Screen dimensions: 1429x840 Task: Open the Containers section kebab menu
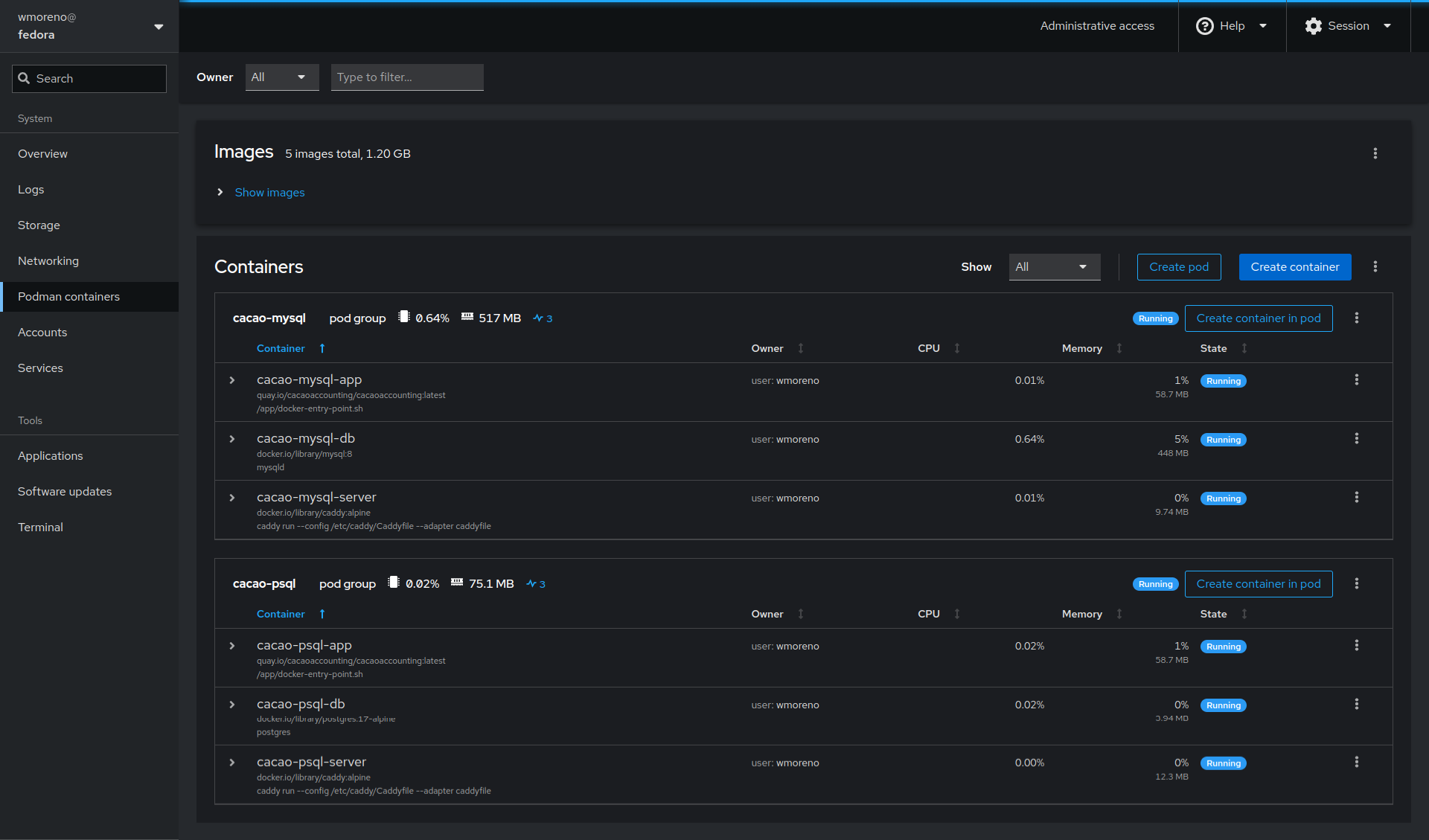(1375, 266)
